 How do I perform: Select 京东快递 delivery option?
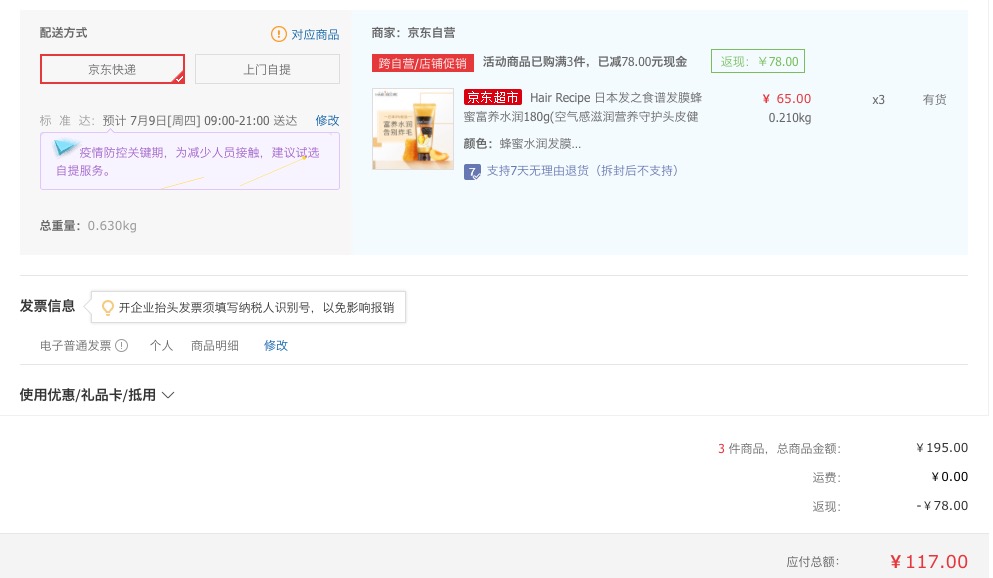pyautogui.click(x=112, y=69)
